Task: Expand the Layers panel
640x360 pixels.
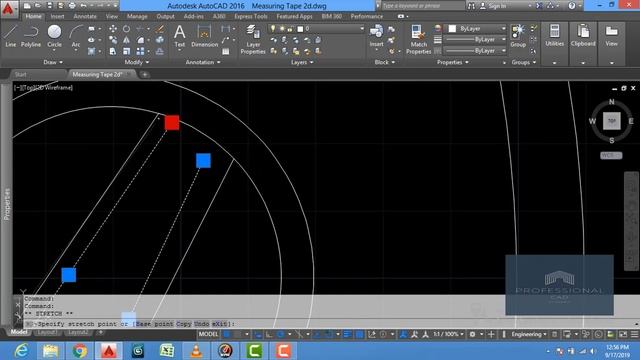Action: [302, 62]
